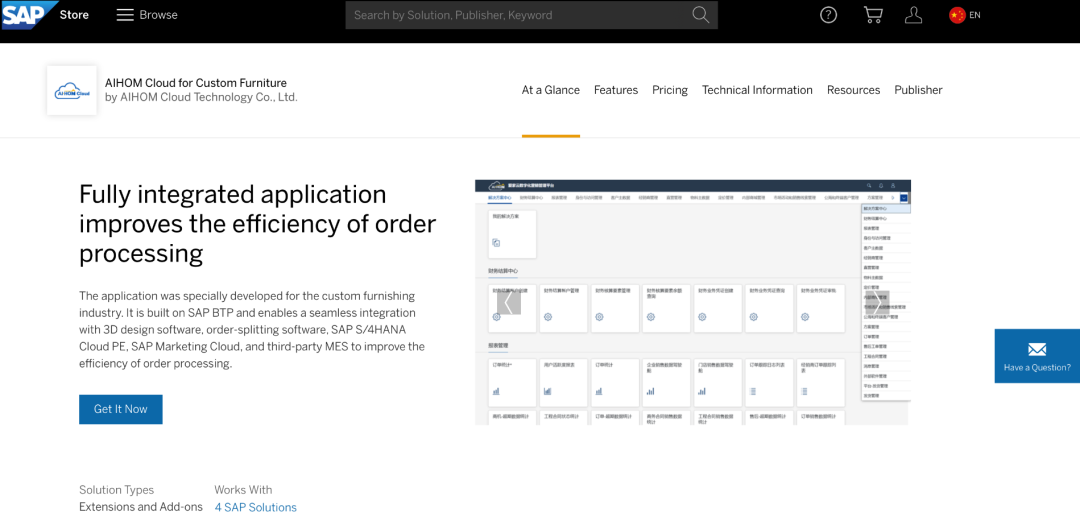
Task: Click the AIHOM Cloud logo thumbnail
Action: point(72,90)
